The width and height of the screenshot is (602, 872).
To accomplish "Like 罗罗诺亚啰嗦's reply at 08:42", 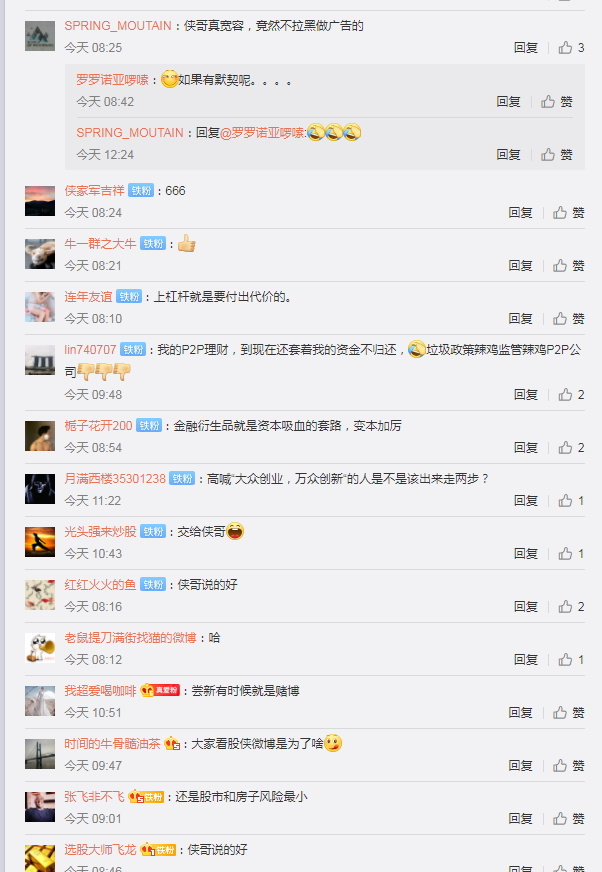I will point(557,102).
